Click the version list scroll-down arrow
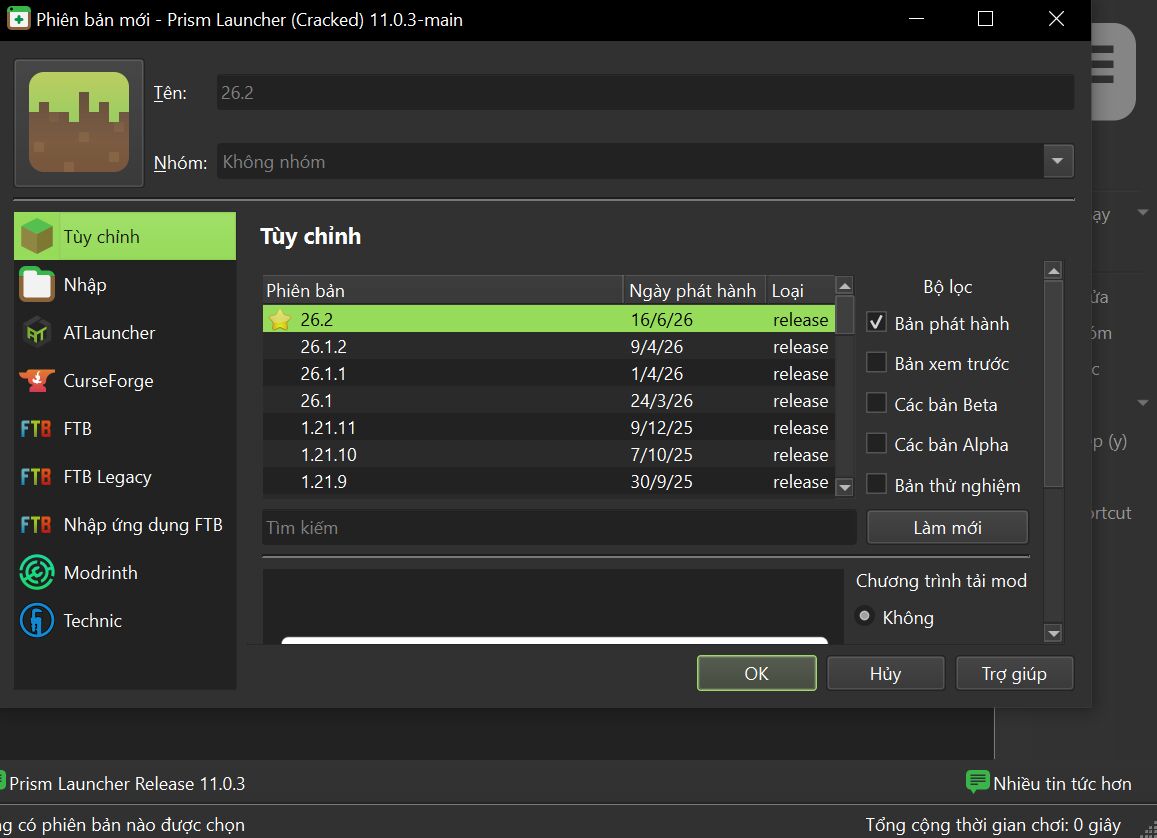Screen dimensions: 1157x838 [x=845, y=487]
